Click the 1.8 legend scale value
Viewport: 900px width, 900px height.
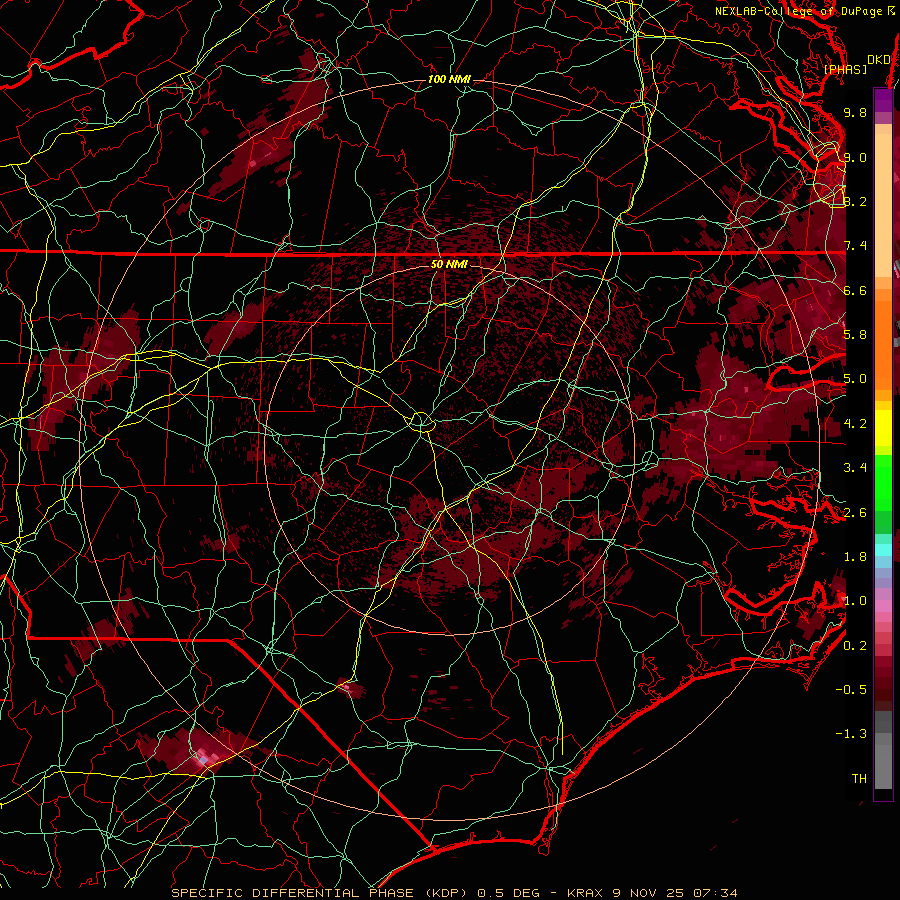(855, 557)
